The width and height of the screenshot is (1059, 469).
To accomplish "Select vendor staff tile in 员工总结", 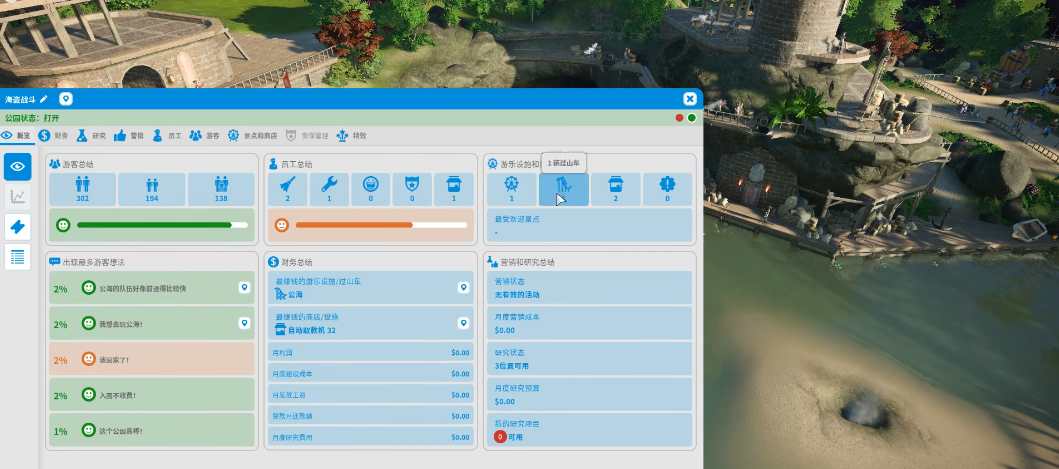I will (x=454, y=189).
